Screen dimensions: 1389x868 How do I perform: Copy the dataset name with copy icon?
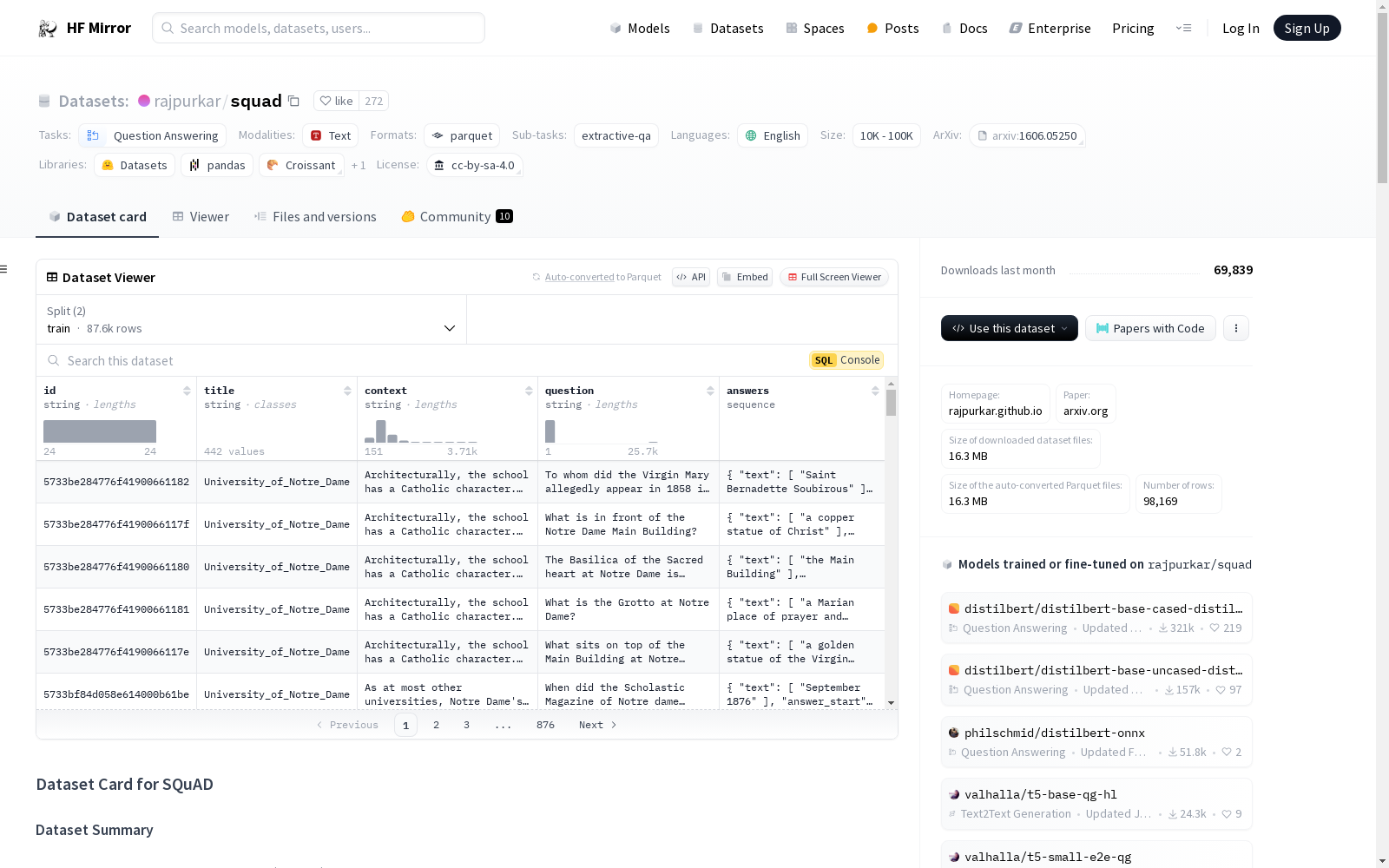pos(293,102)
